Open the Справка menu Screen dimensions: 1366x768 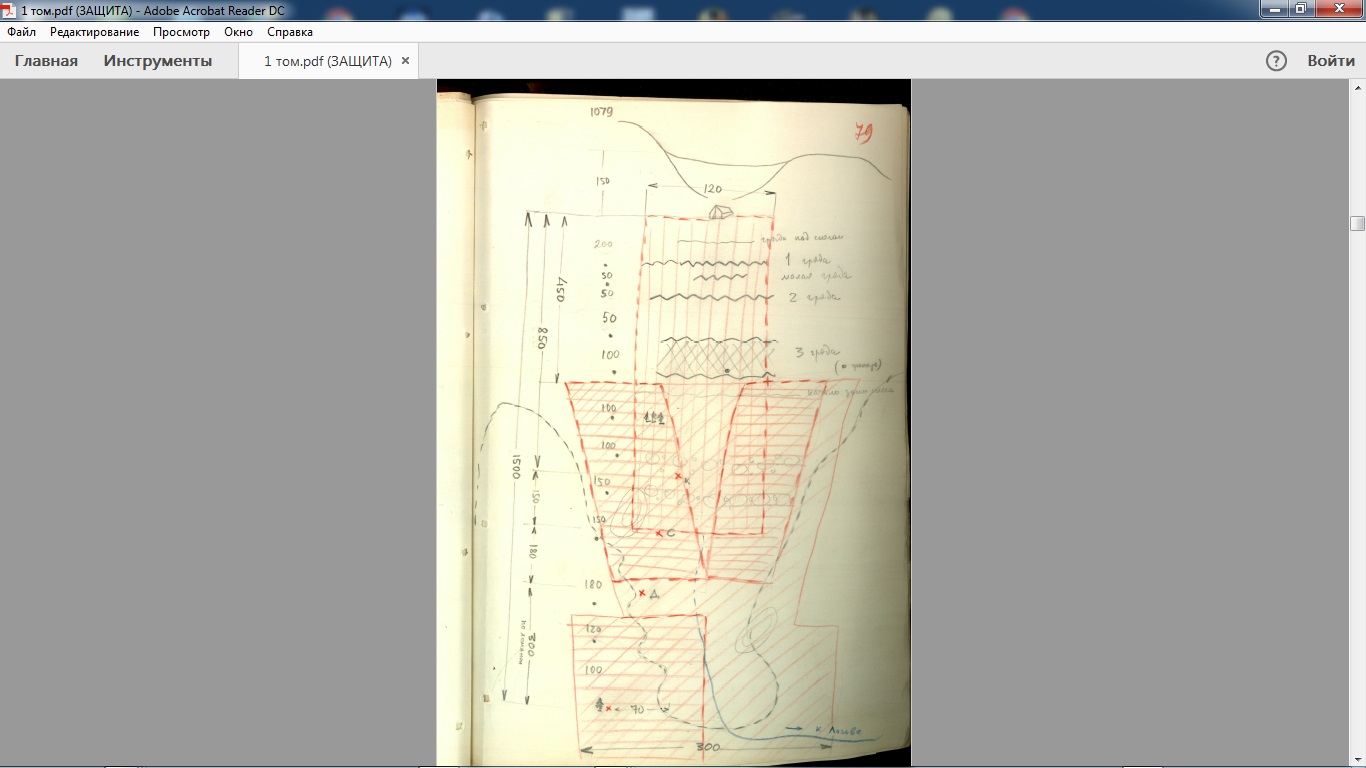[290, 32]
